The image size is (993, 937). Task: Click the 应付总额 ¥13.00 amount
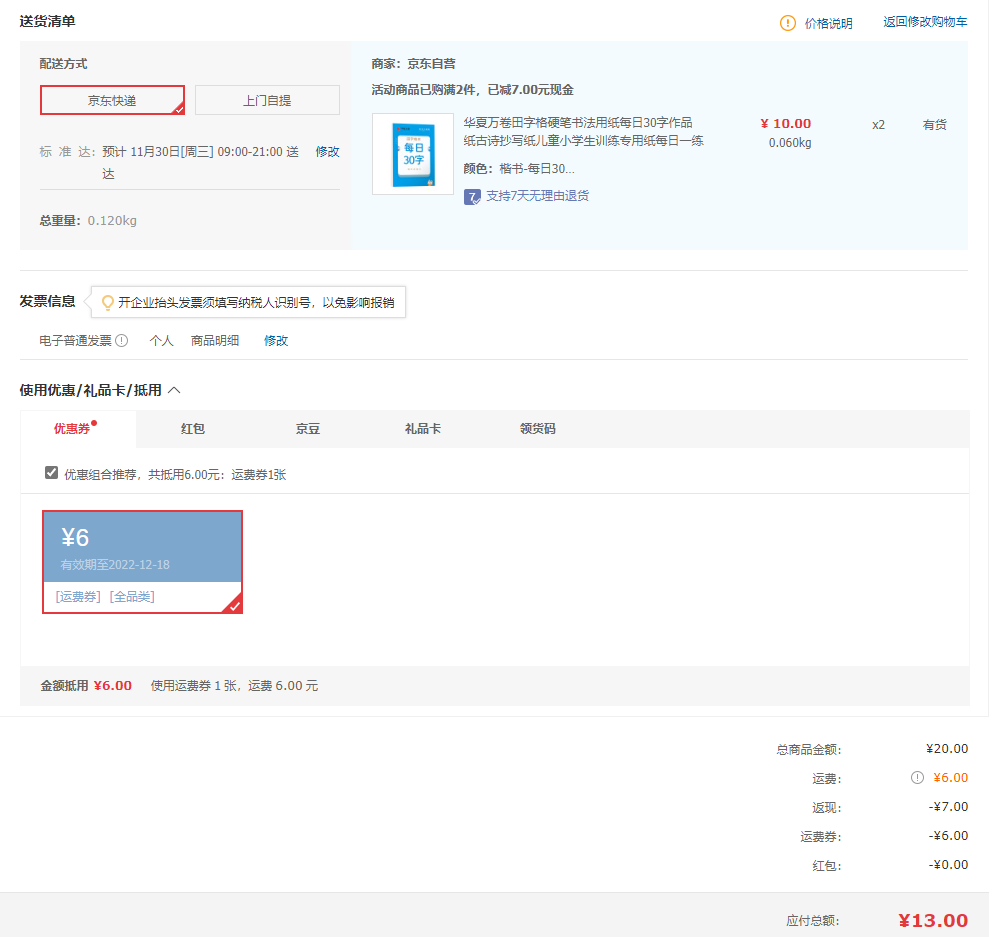933,920
